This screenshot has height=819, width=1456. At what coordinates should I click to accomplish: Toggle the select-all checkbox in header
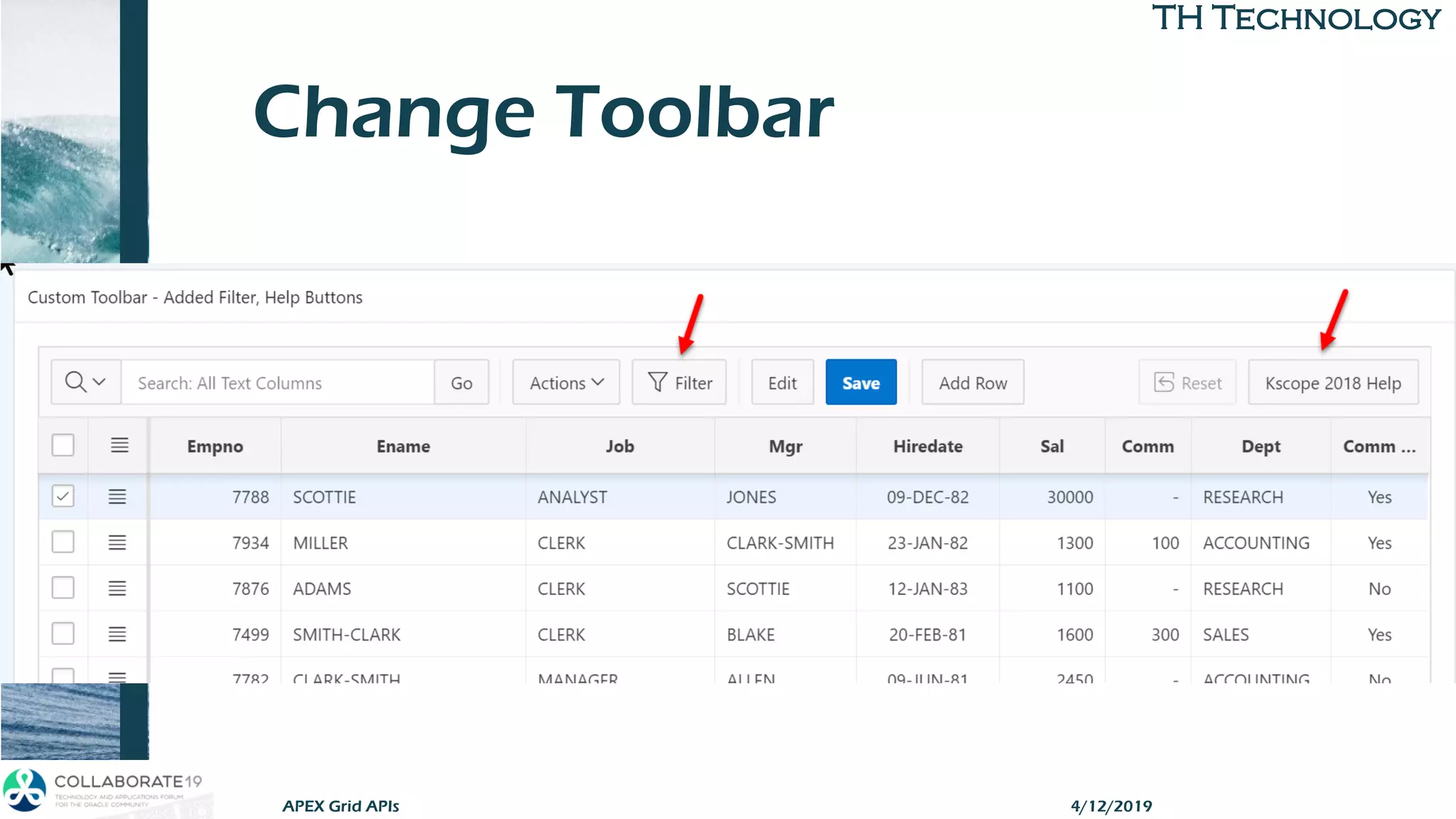[x=63, y=446]
